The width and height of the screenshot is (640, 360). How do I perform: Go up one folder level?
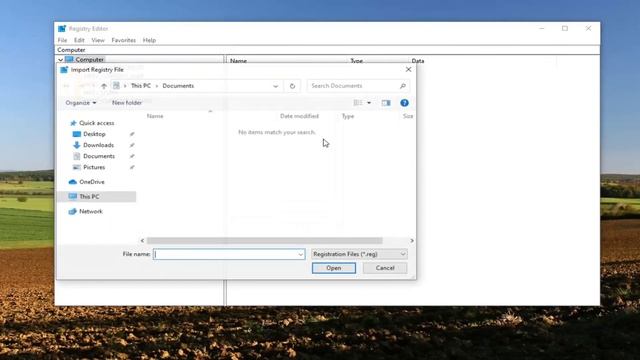pos(104,86)
